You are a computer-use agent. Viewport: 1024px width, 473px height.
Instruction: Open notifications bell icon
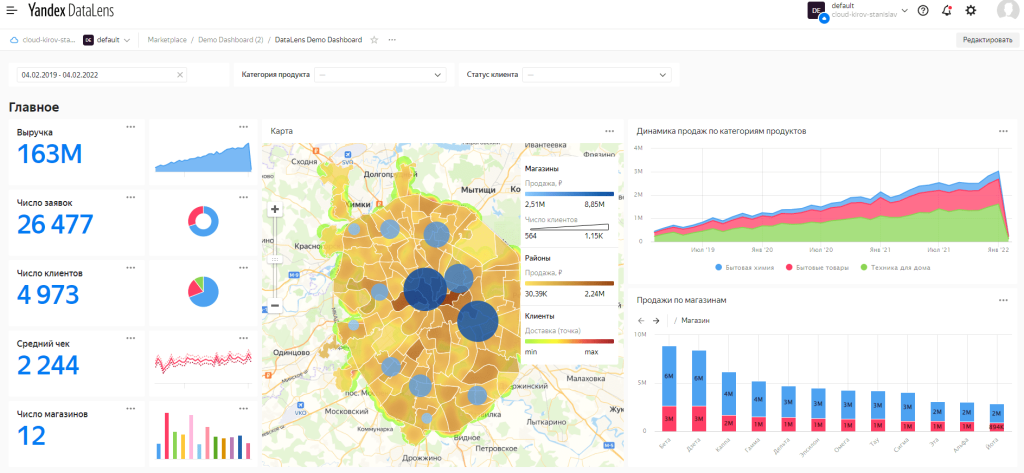pyautogui.click(x=946, y=10)
